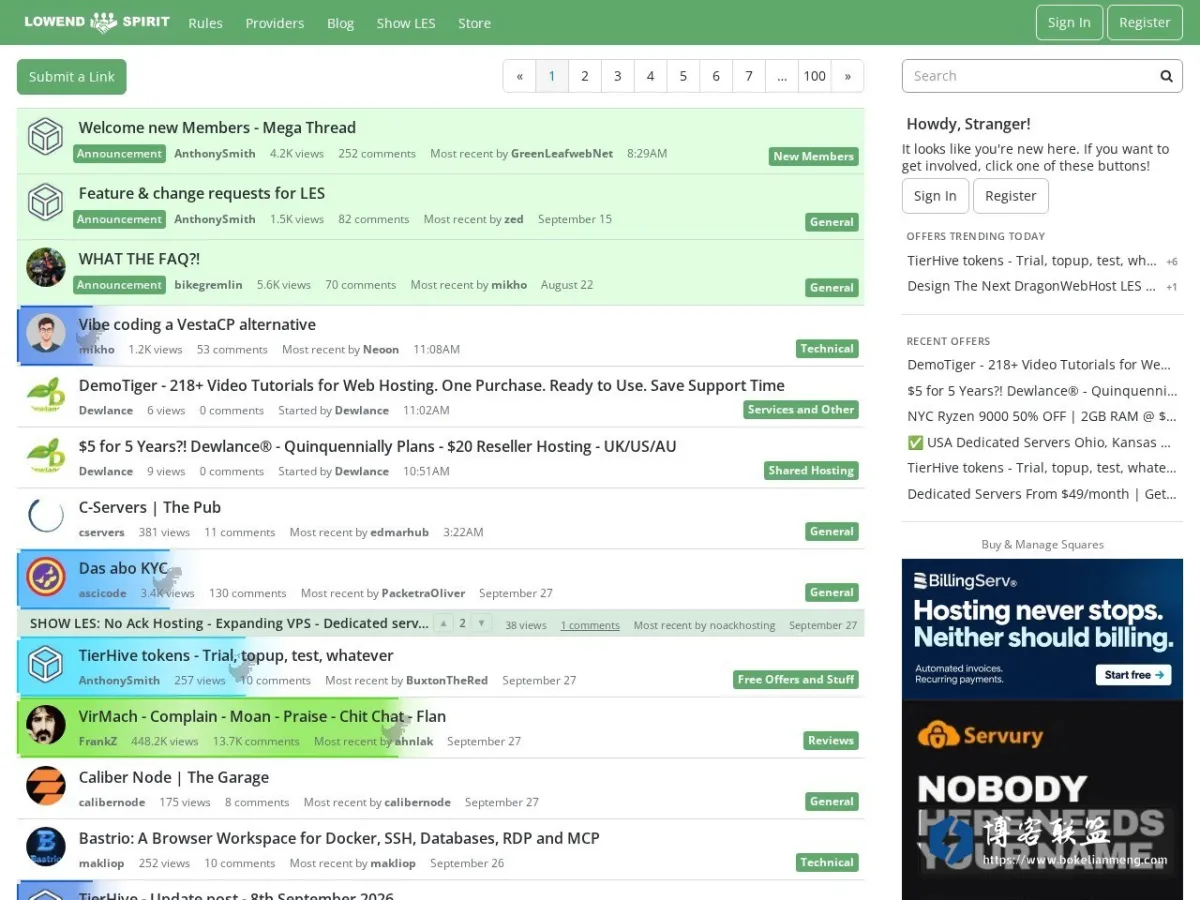Click the search magnifier icon

[1166, 76]
